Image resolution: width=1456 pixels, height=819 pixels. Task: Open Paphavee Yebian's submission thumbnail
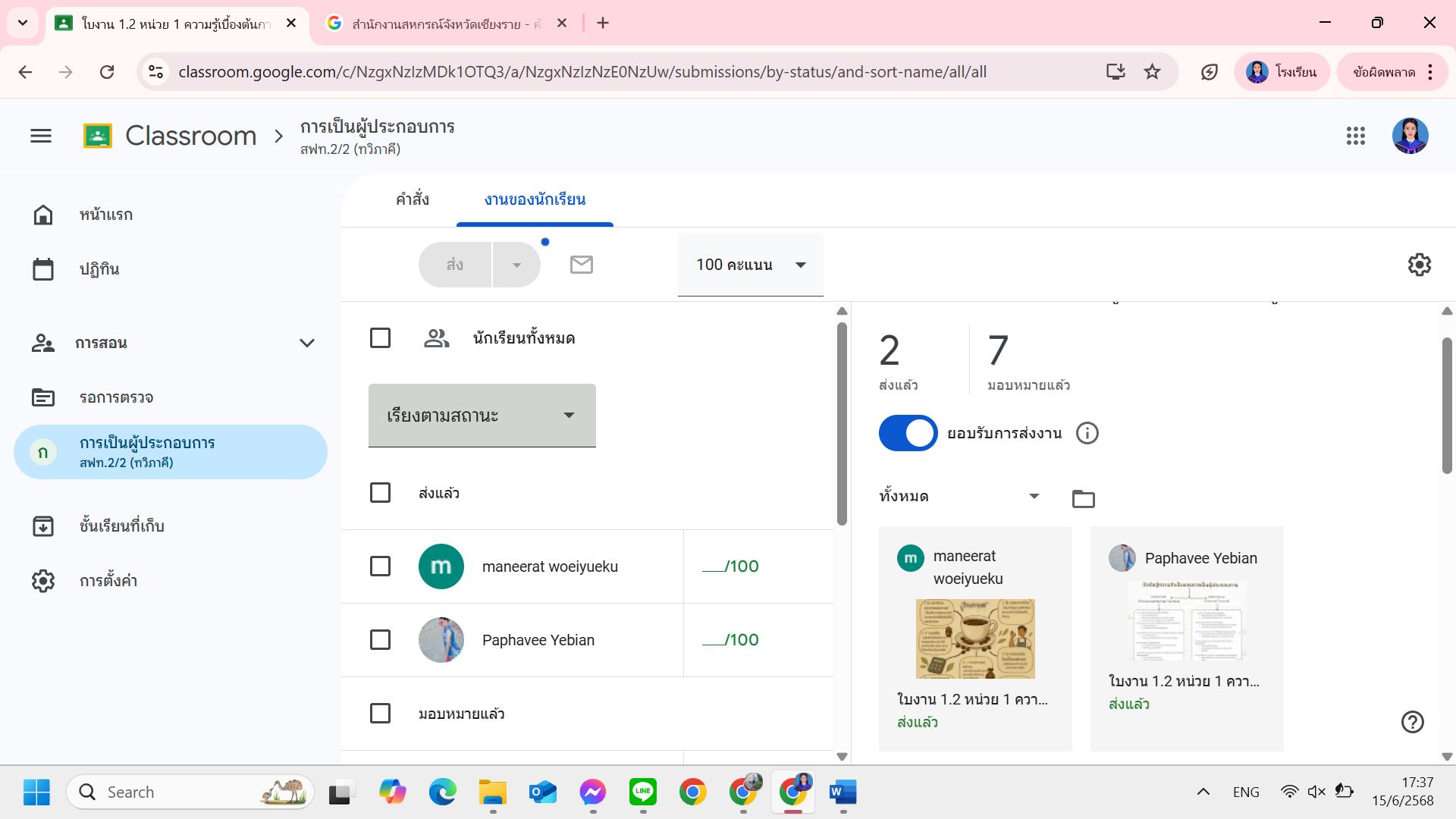click(x=1187, y=620)
